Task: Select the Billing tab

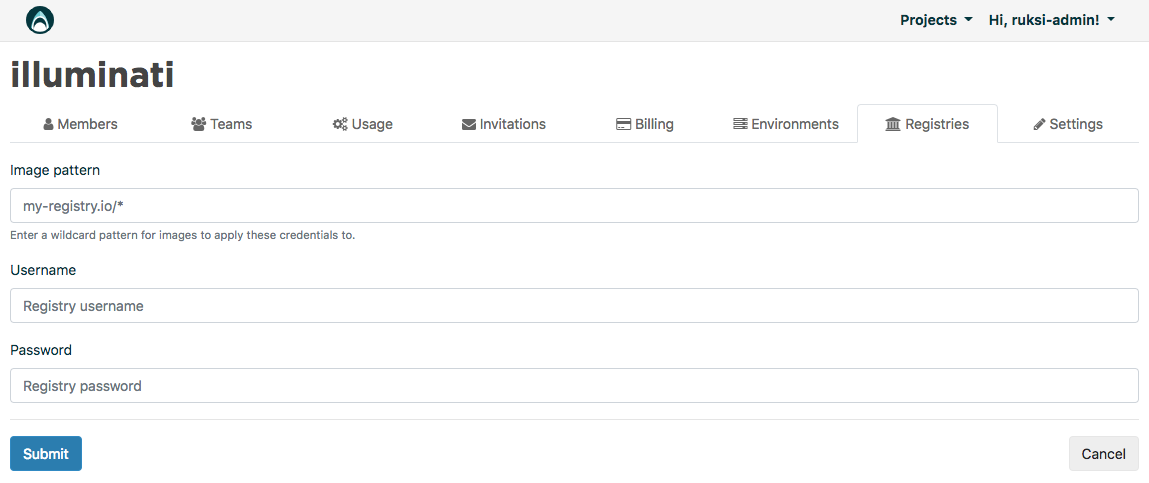Action: pos(645,124)
